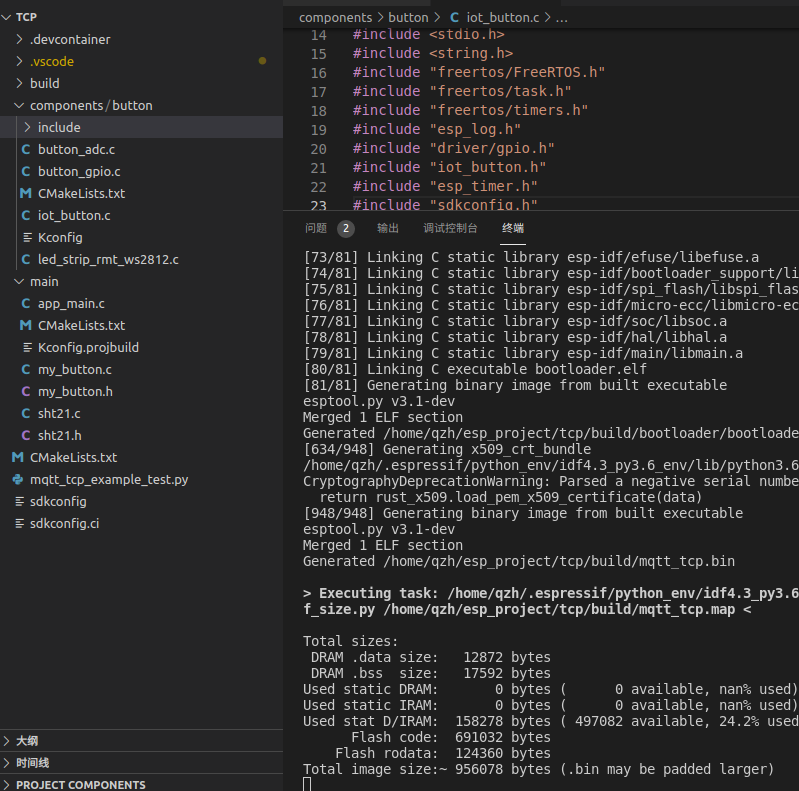
Task: Open my_button.h file
Action: tap(75, 391)
